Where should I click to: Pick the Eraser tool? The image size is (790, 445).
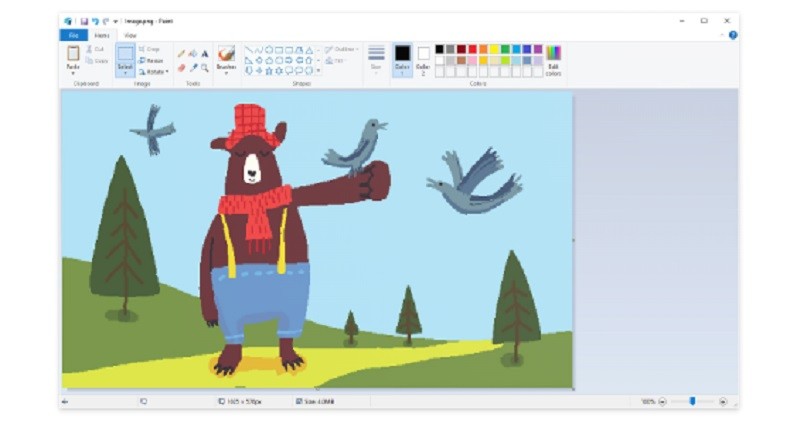click(181, 68)
